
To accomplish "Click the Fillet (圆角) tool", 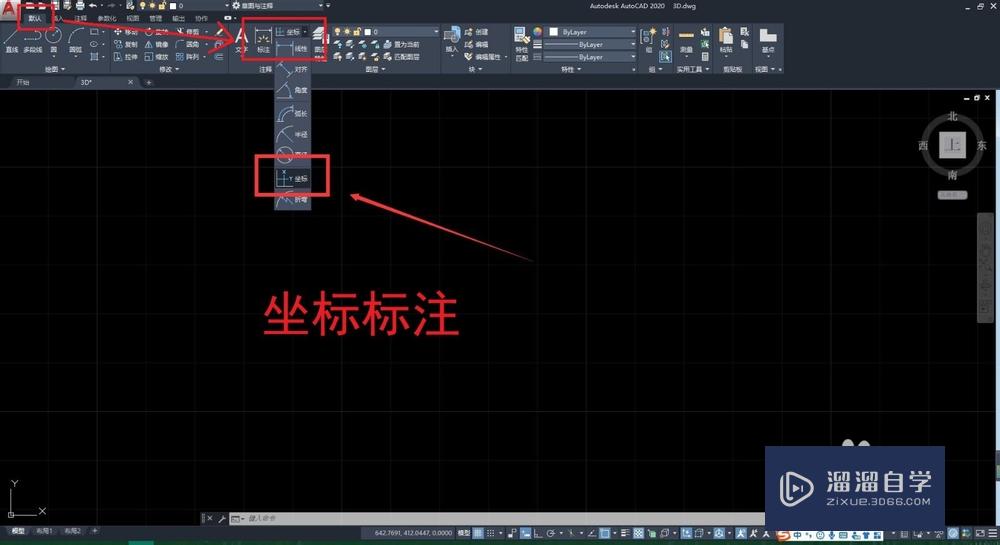I will tap(188, 44).
